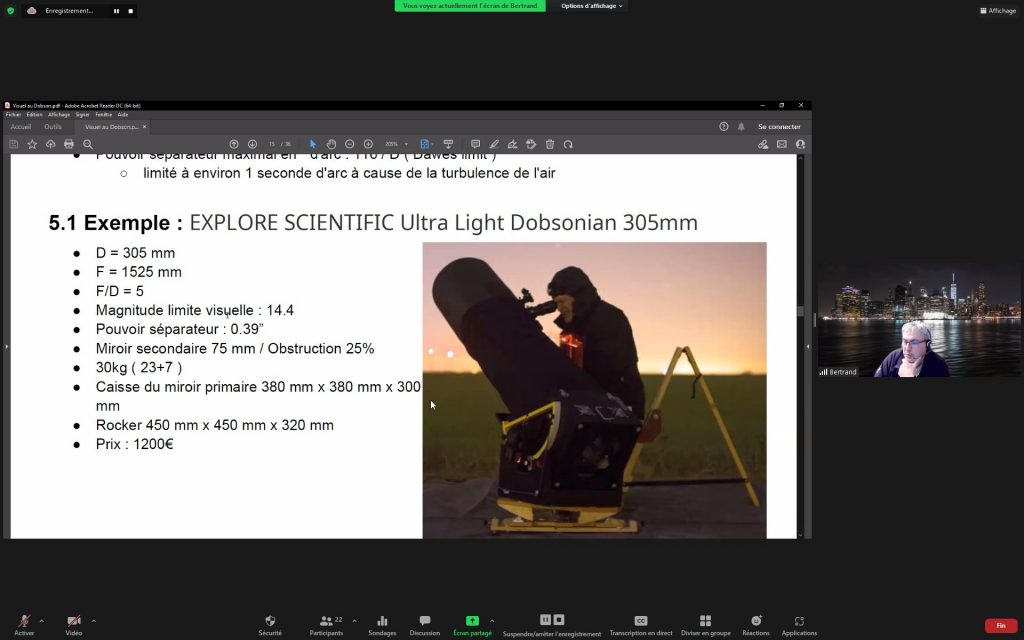Click the Acrobat vertical scrollbar thumb
The width and height of the screenshot is (1024, 640).
coord(801,312)
